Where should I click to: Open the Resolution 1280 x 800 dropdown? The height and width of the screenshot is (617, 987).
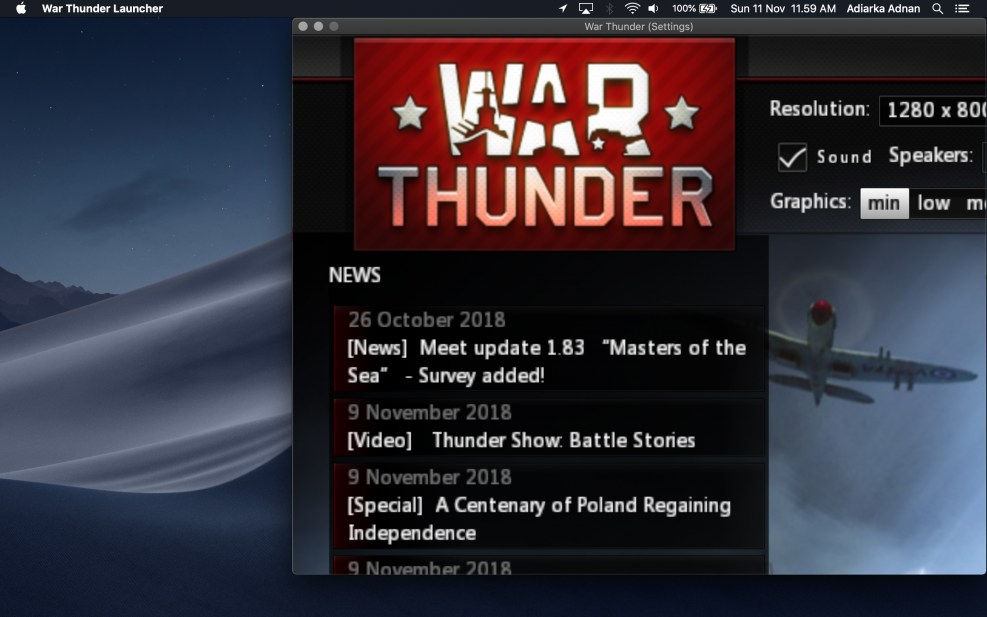933,110
